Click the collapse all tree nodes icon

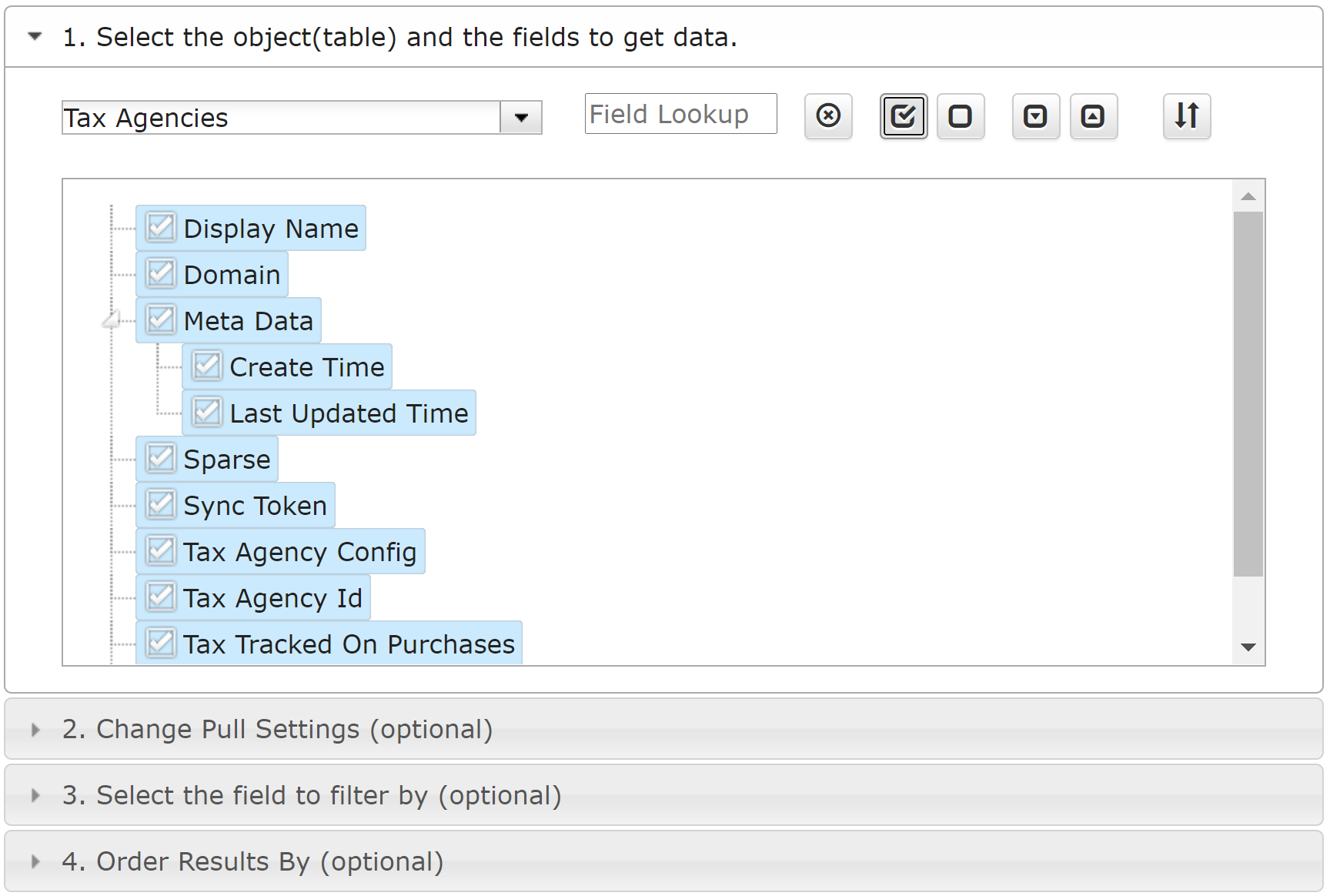(1094, 116)
